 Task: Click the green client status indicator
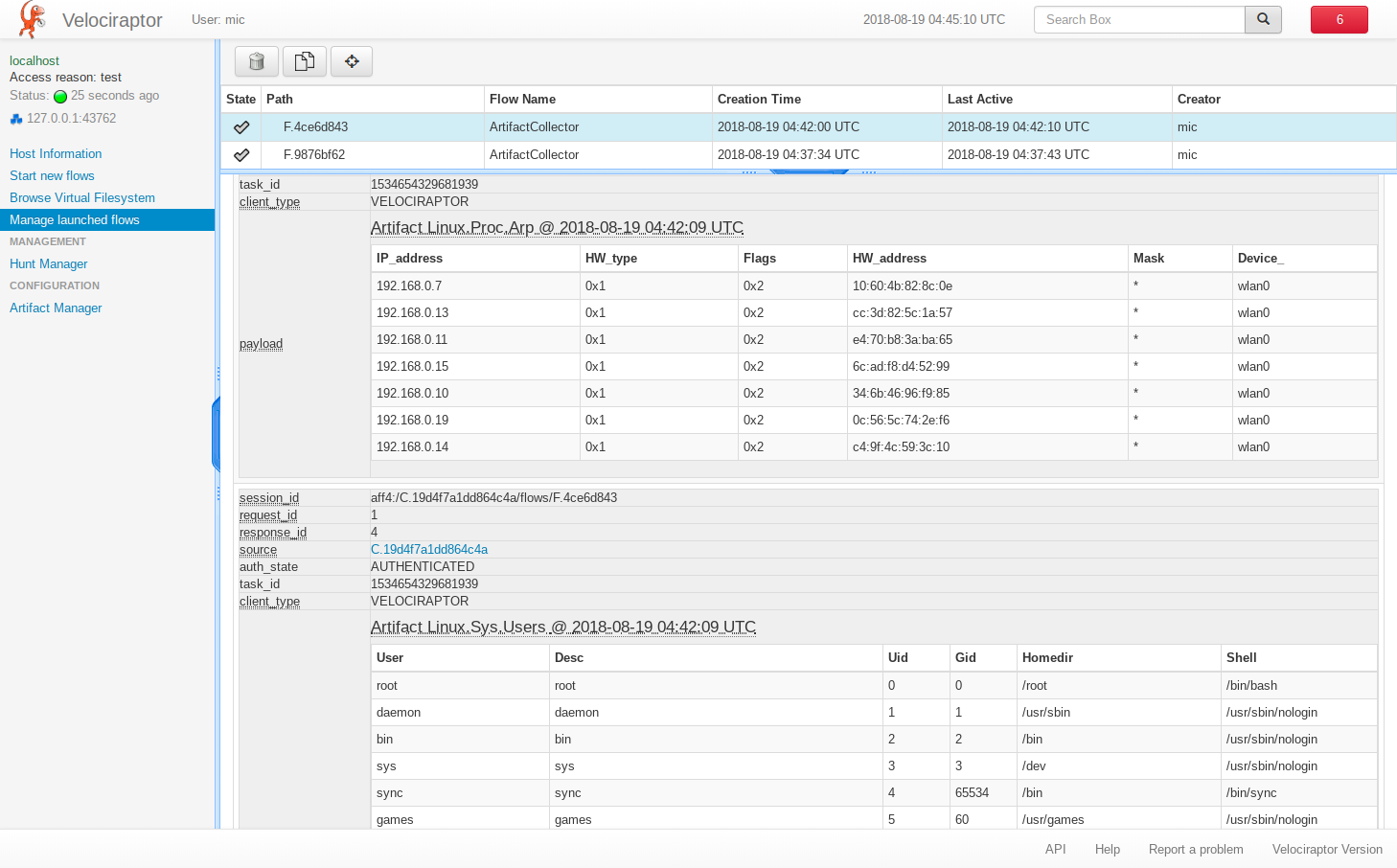pyautogui.click(x=60, y=96)
